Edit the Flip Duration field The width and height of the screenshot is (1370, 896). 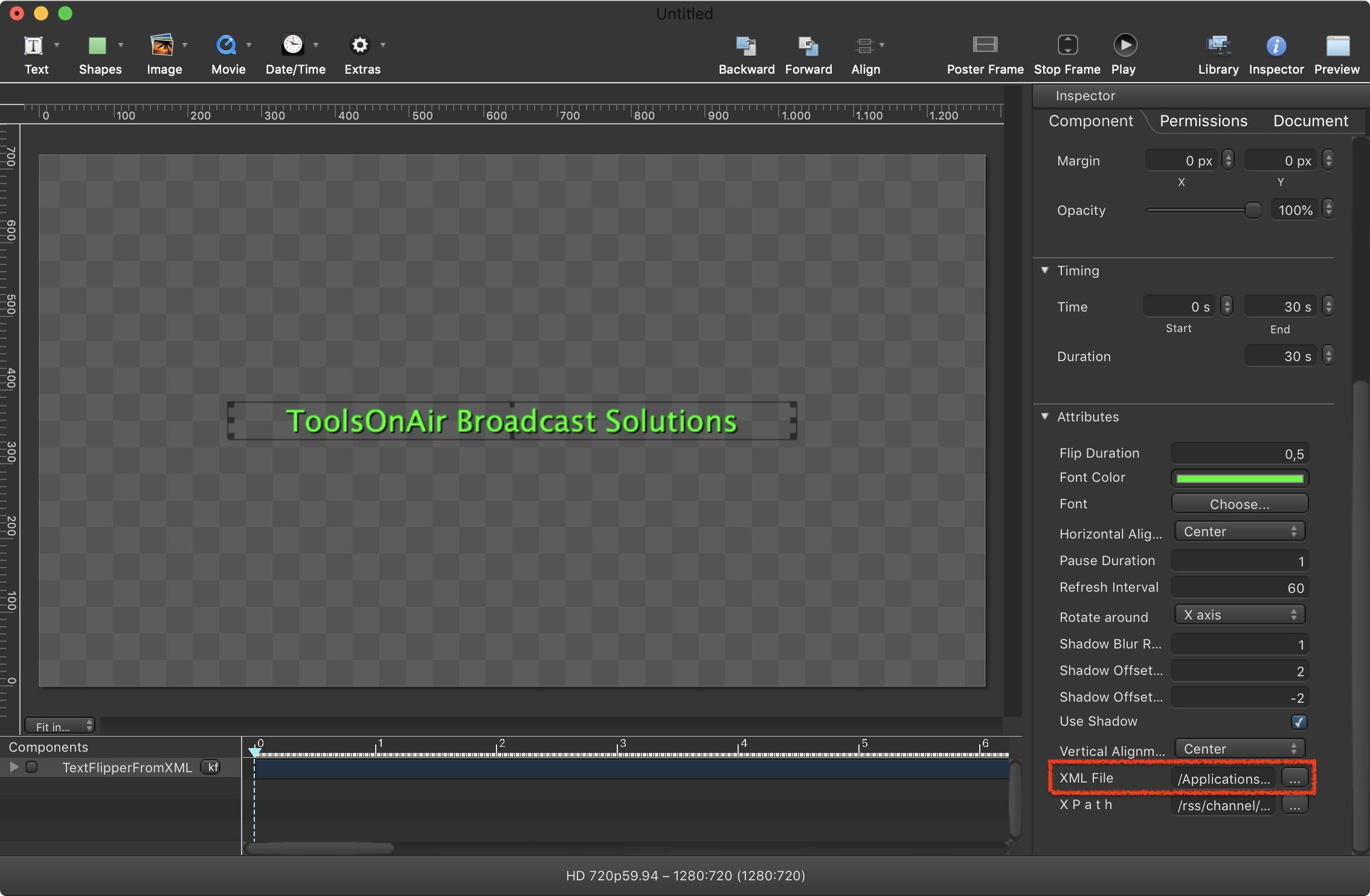coord(1240,453)
